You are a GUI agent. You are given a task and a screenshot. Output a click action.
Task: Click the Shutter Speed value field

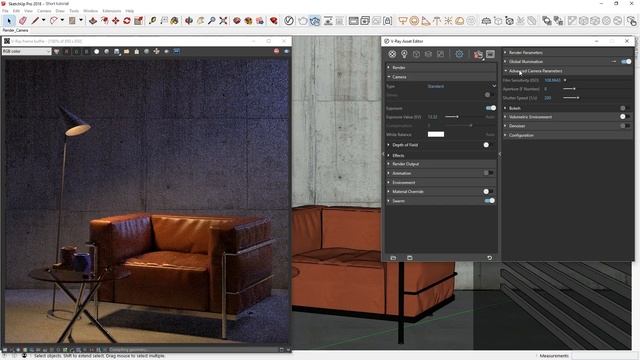pyautogui.click(x=548, y=98)
